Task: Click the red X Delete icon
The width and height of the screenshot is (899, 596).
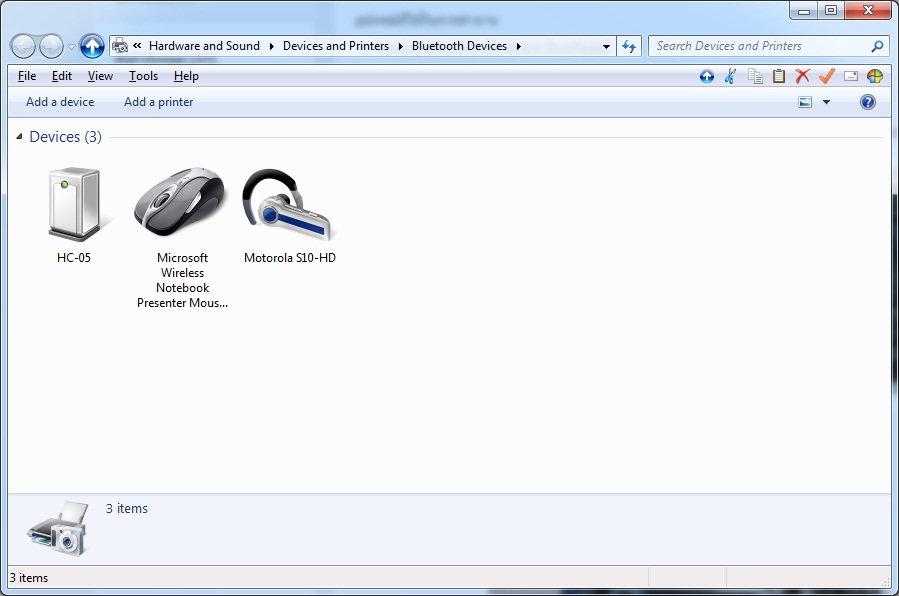Action: 803,76
